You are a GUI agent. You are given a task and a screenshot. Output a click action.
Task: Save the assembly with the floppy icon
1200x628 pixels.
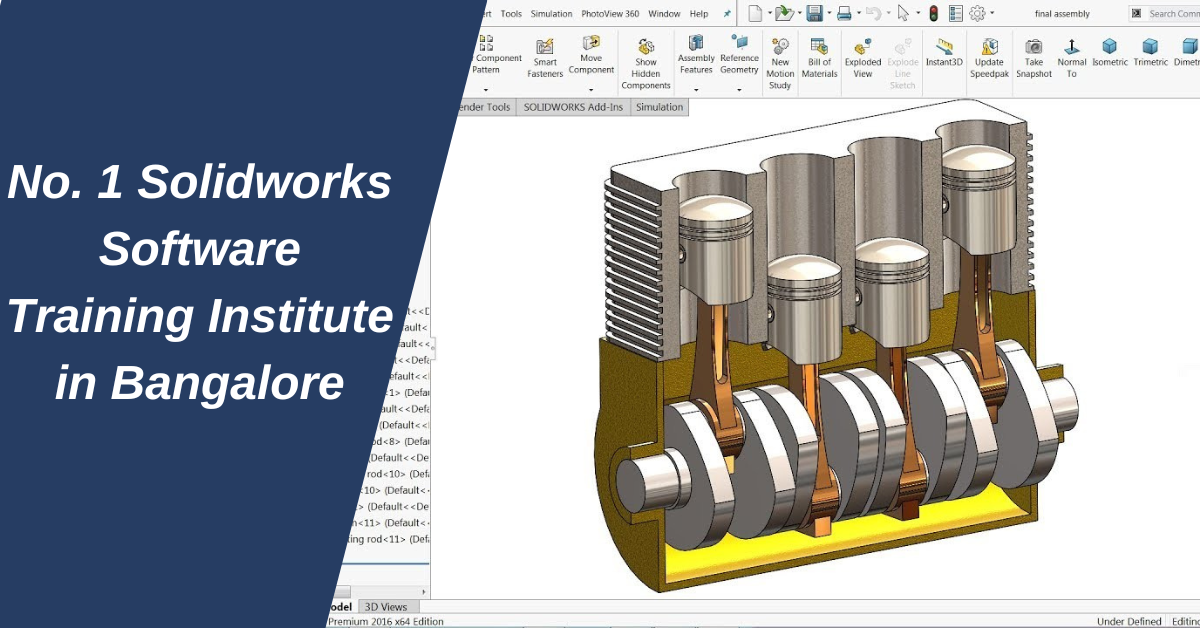814,13
